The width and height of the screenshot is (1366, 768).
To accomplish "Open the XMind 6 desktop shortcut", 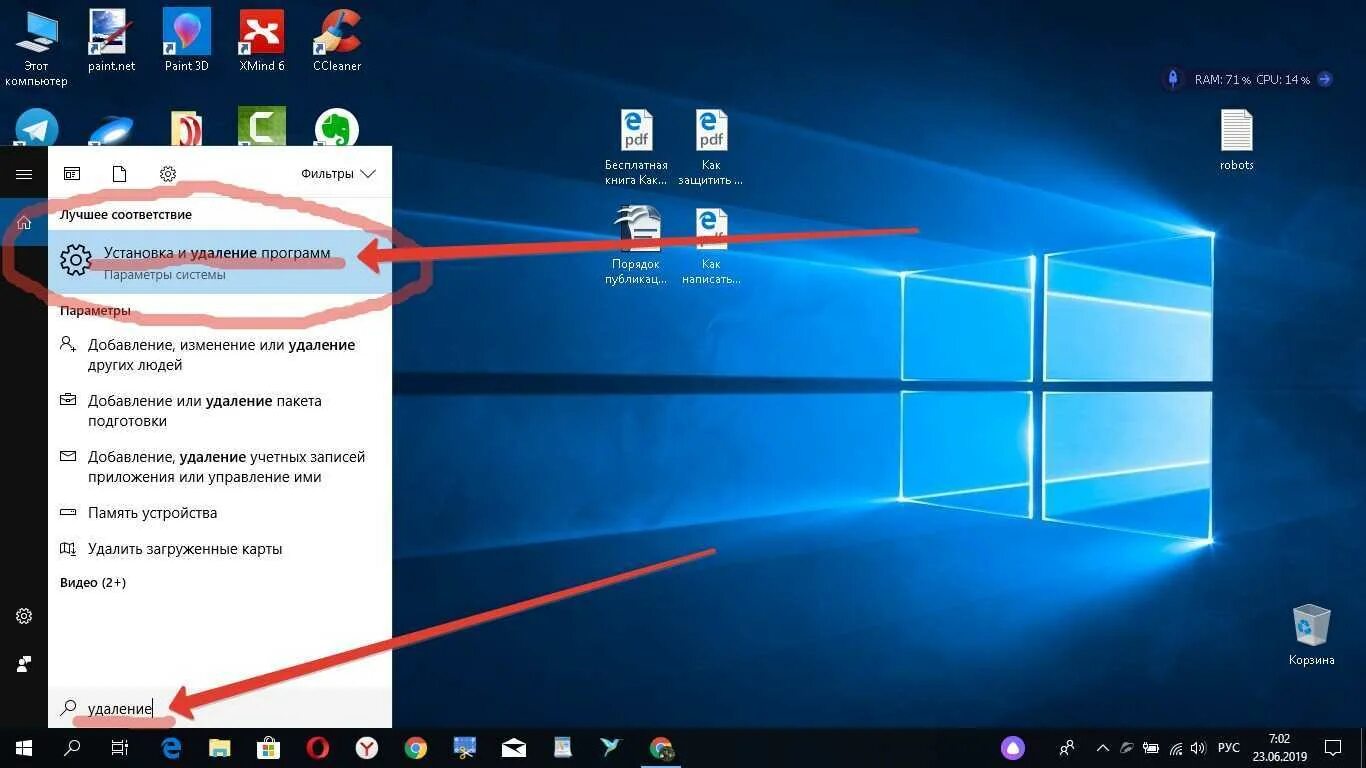I will [262, 40].
